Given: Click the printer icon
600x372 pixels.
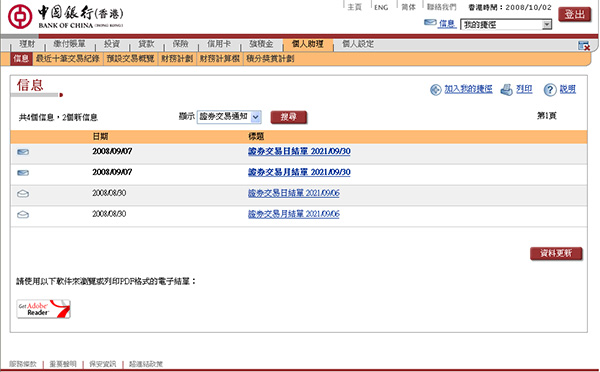Looking at the screenshot, I should click(506, 90).
